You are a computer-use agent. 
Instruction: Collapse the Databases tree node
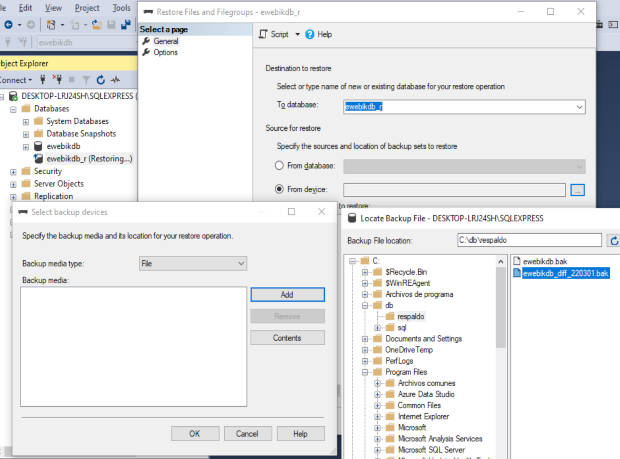(13, 109)
